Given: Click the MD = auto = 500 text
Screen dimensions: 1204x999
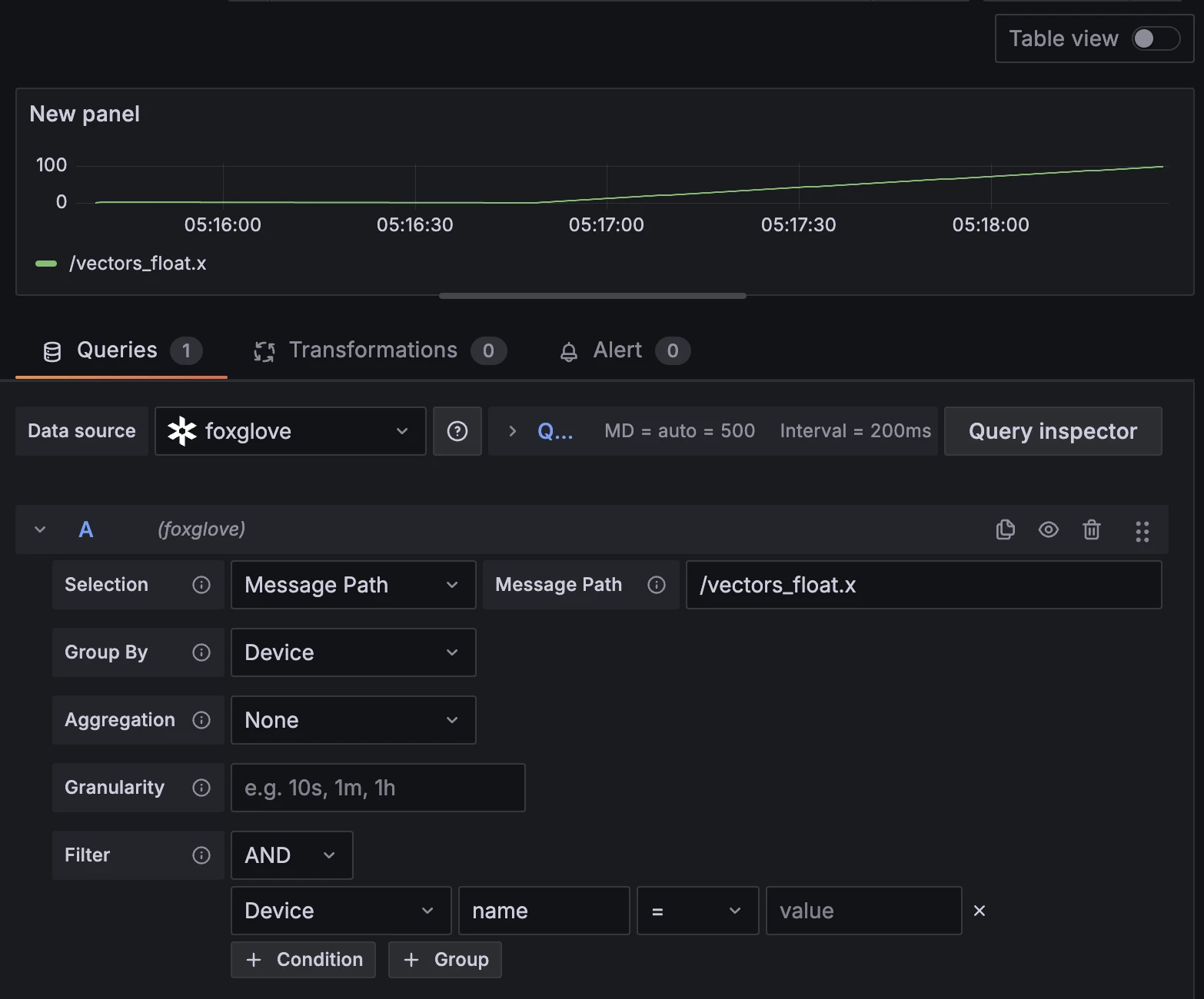Looking at the screenshot, I should pos(680,431).
